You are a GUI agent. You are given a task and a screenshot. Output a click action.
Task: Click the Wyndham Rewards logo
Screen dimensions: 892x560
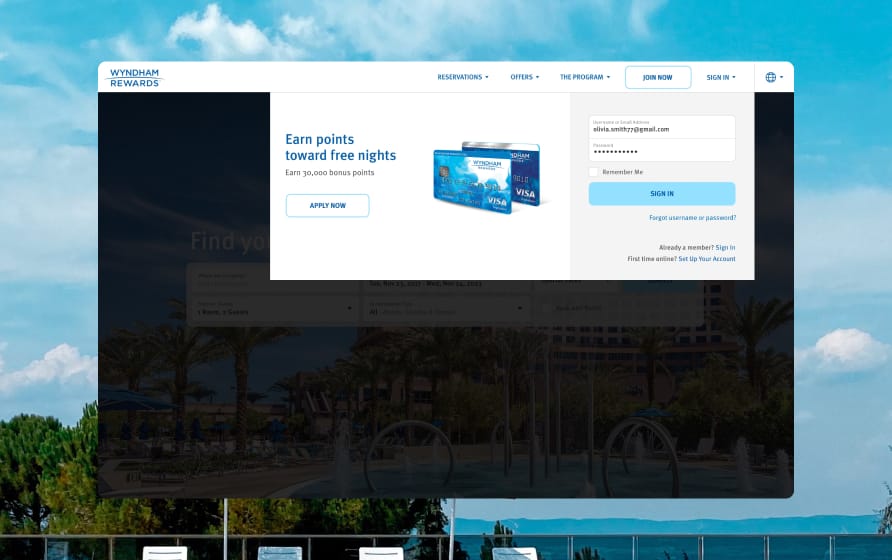point(134,77)
